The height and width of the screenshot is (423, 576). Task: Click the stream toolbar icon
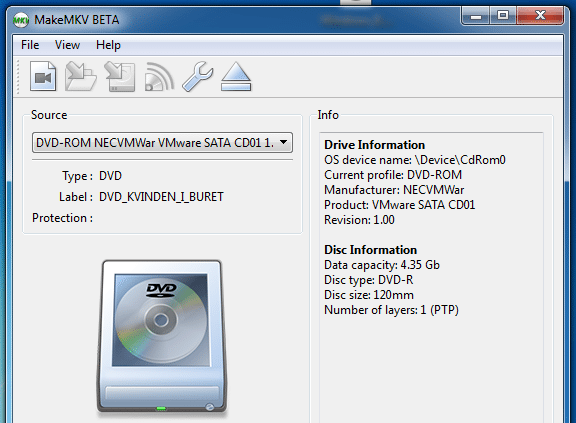[159, 76]
